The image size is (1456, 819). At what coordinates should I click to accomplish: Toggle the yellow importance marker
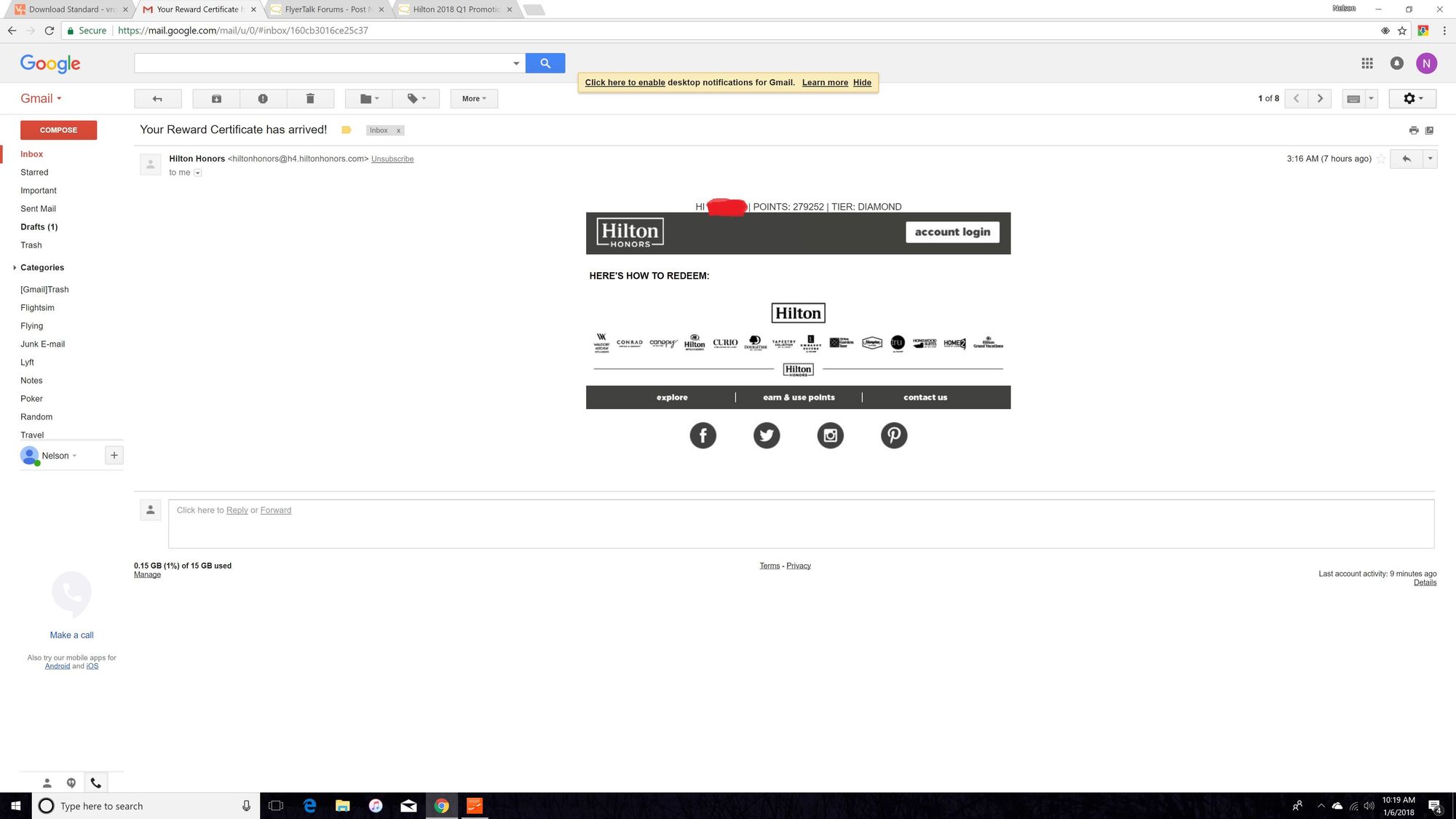pos(347,130)
